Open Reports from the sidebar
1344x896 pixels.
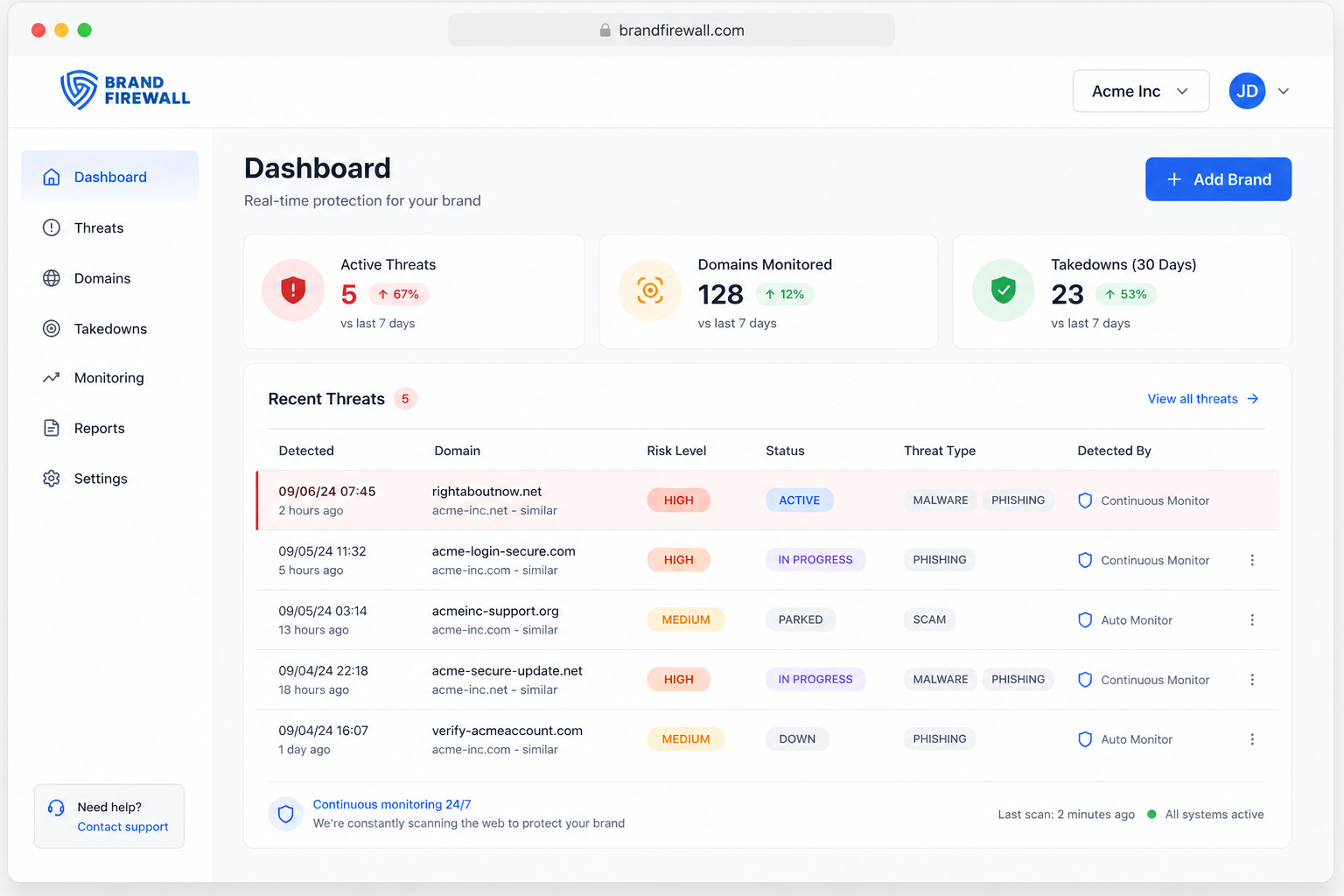click(109, 428)
